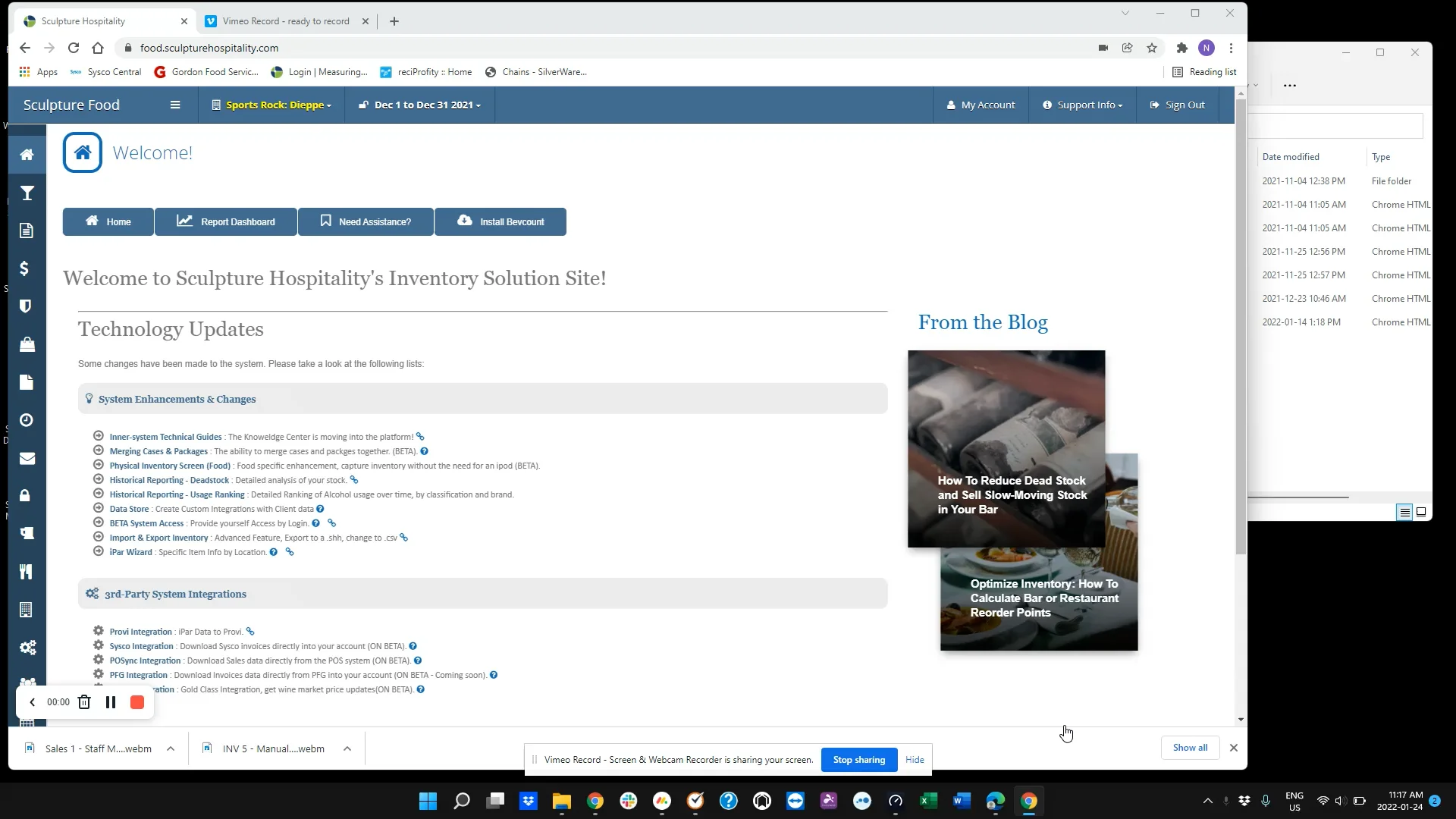Open the home icon in left sidebar
1456x819 pixels.
click(27, 155)
